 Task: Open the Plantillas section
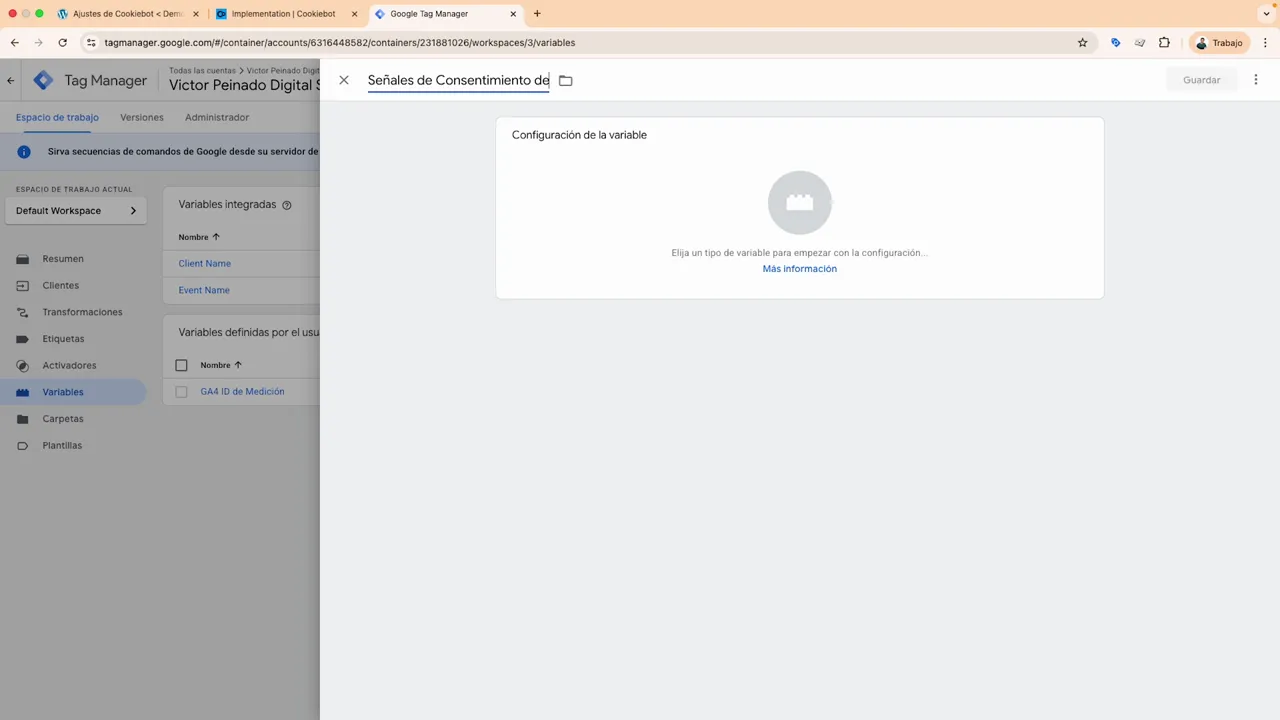pyautogui.click(x=62, y=445)
